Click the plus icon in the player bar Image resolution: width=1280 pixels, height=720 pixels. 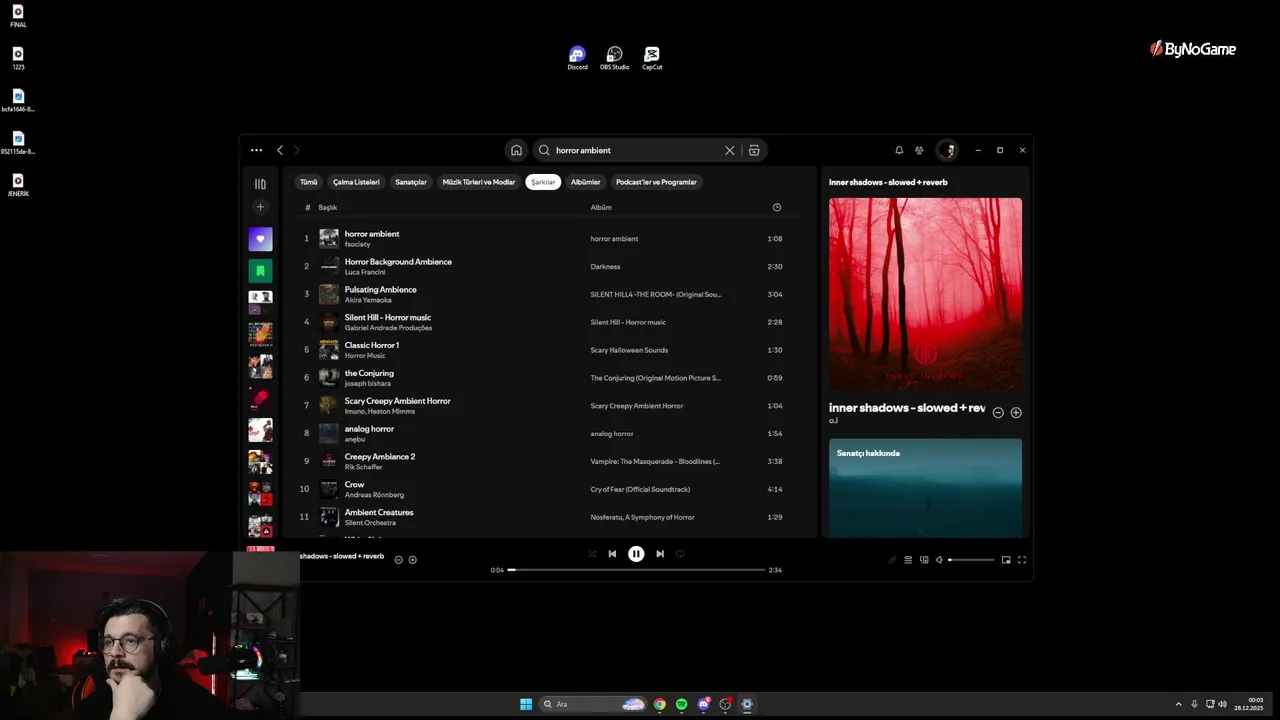click(412, 560)
